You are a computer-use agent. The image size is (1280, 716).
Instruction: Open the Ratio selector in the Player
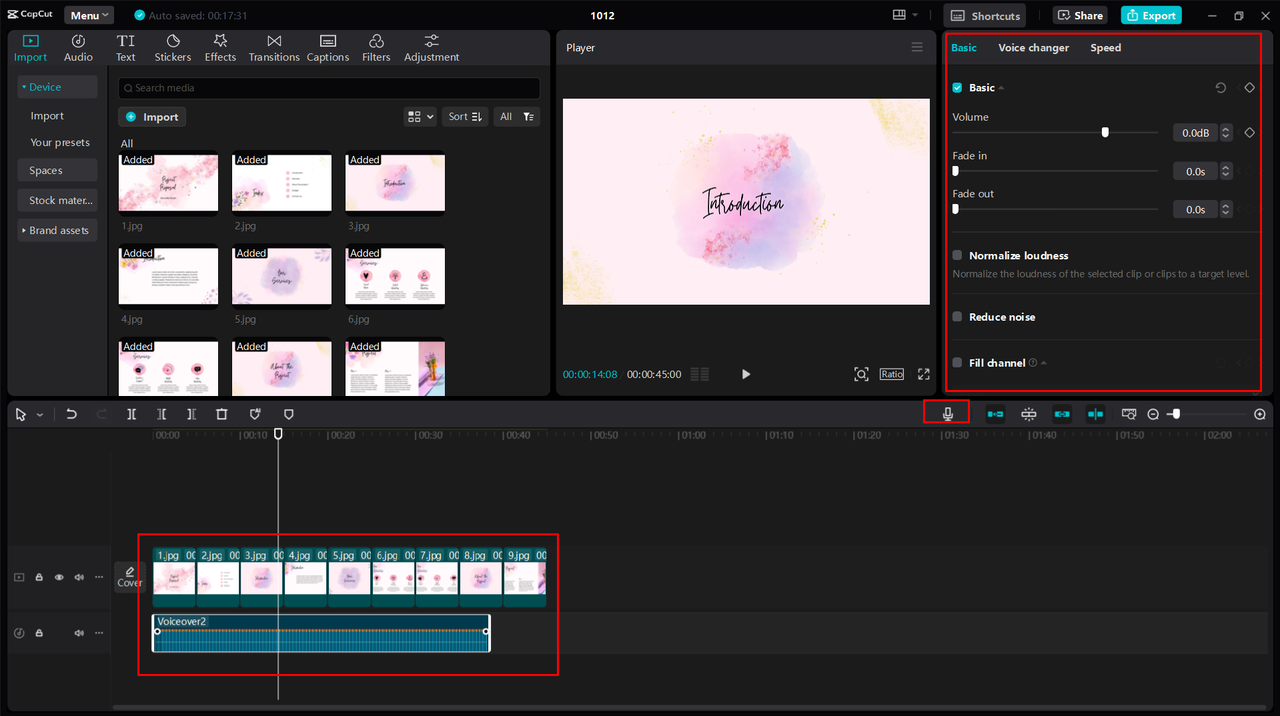point(892,374)
